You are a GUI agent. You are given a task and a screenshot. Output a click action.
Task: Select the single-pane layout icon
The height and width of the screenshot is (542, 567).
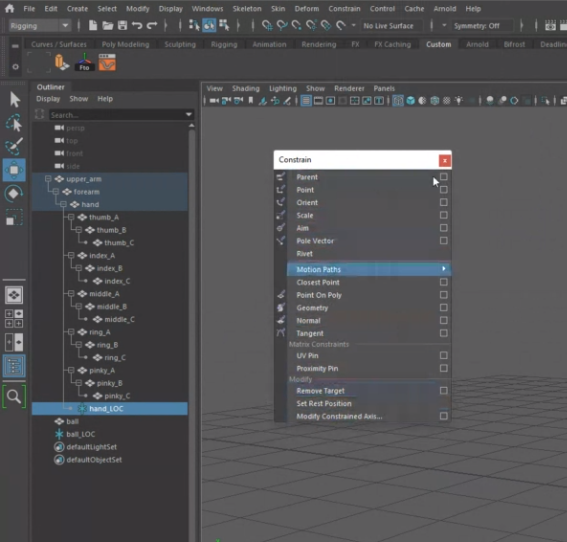click(x=14, y=295)
